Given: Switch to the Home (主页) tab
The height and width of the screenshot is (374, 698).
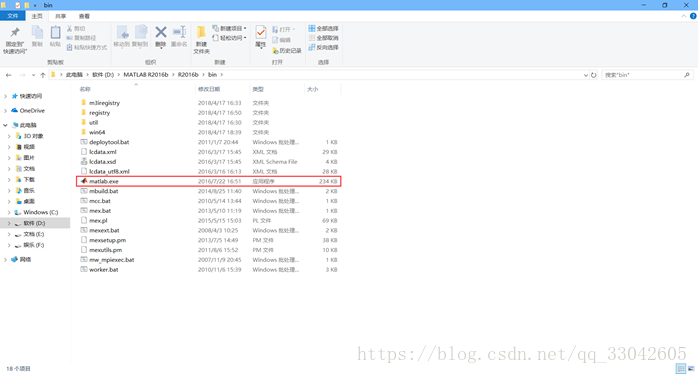Looking at the screenshot, I should click(x=37, y=16).
